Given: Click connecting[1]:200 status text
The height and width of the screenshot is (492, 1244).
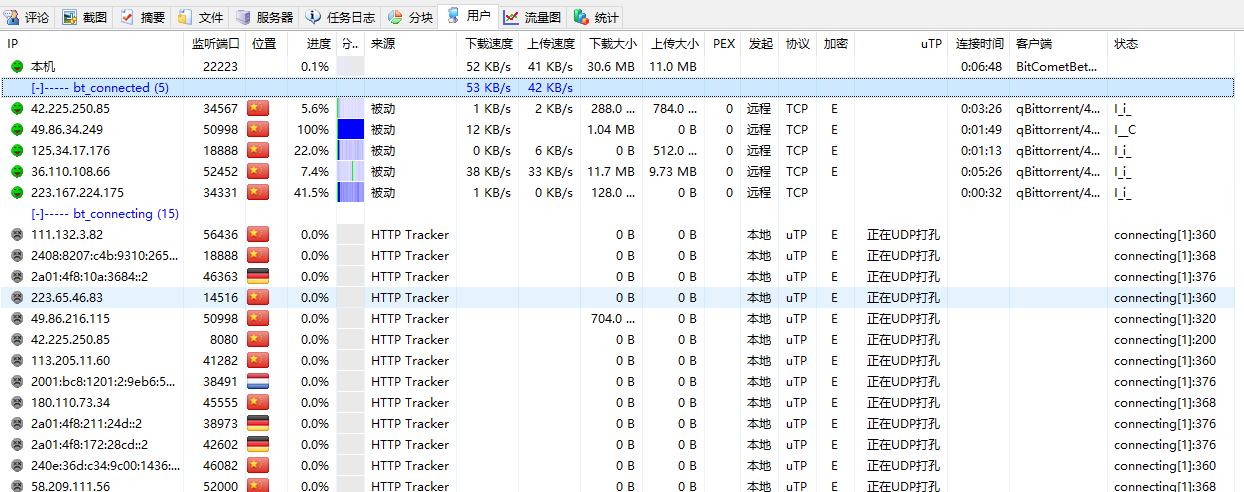Looking at the screenshot, I should [x=1165, y=339].
